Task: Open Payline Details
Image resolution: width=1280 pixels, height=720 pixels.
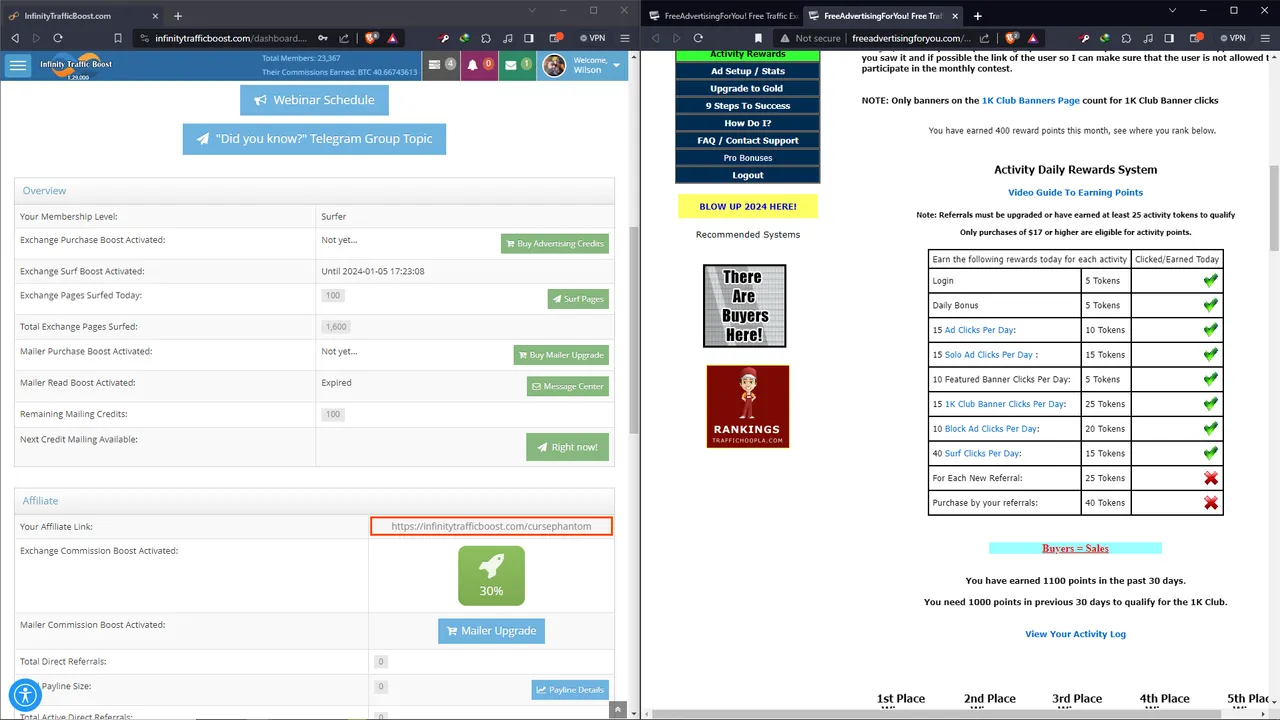Action: 570,689
